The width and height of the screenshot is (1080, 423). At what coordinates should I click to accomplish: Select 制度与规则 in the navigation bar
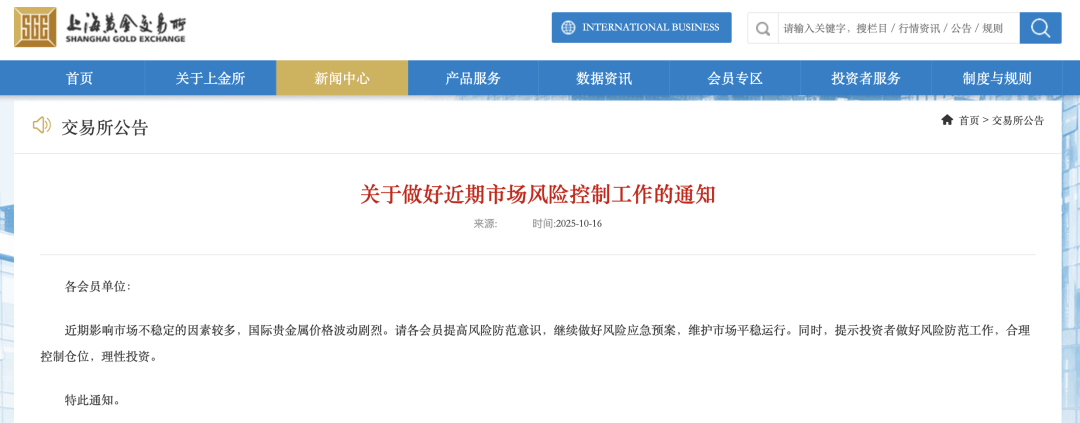[997, 78]
